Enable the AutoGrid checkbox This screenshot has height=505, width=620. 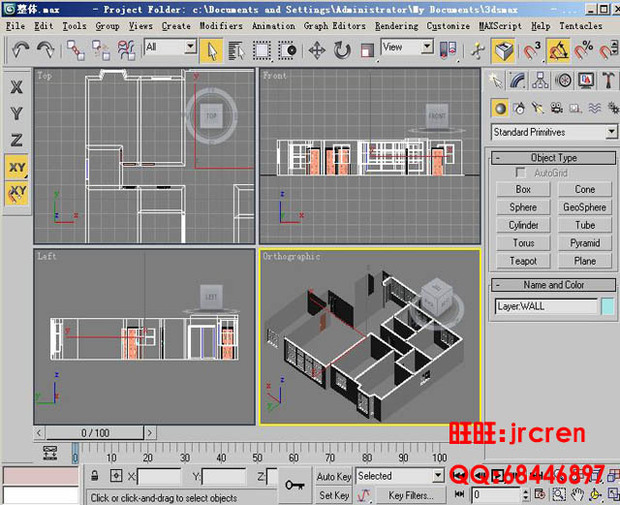click(x=520, y=173)
